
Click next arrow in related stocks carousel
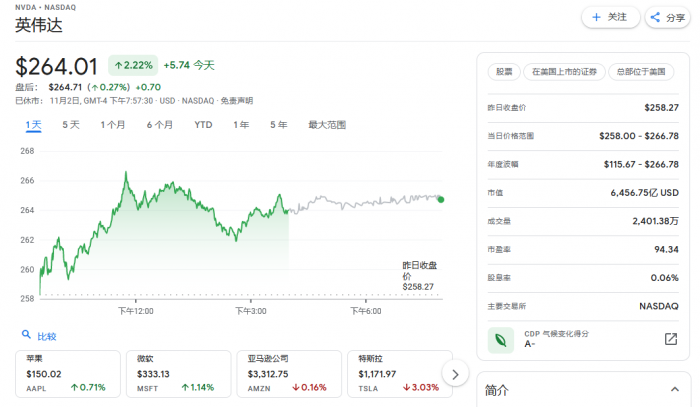455,374
